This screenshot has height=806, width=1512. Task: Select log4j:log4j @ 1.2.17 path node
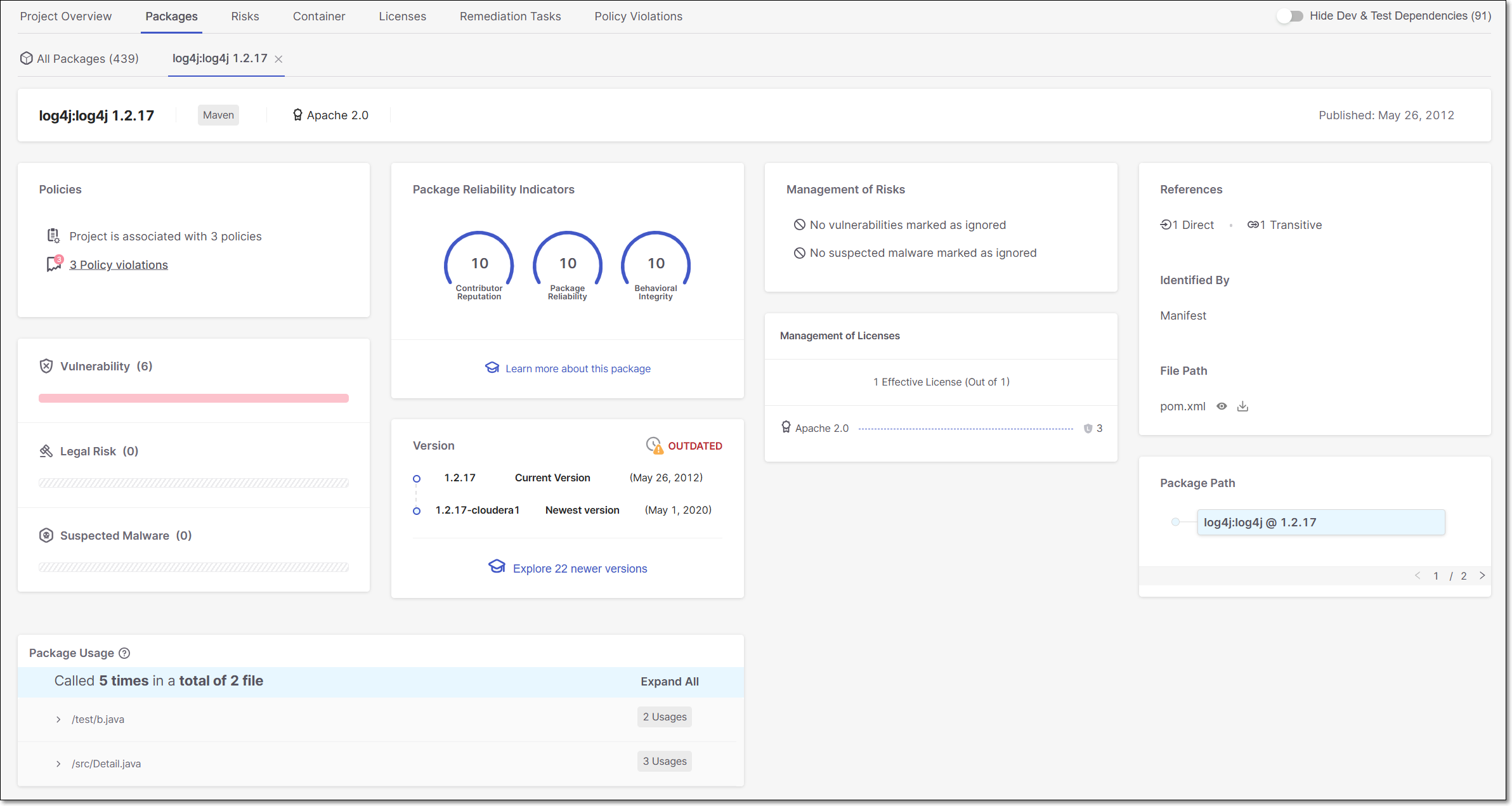click(1320, 523)
